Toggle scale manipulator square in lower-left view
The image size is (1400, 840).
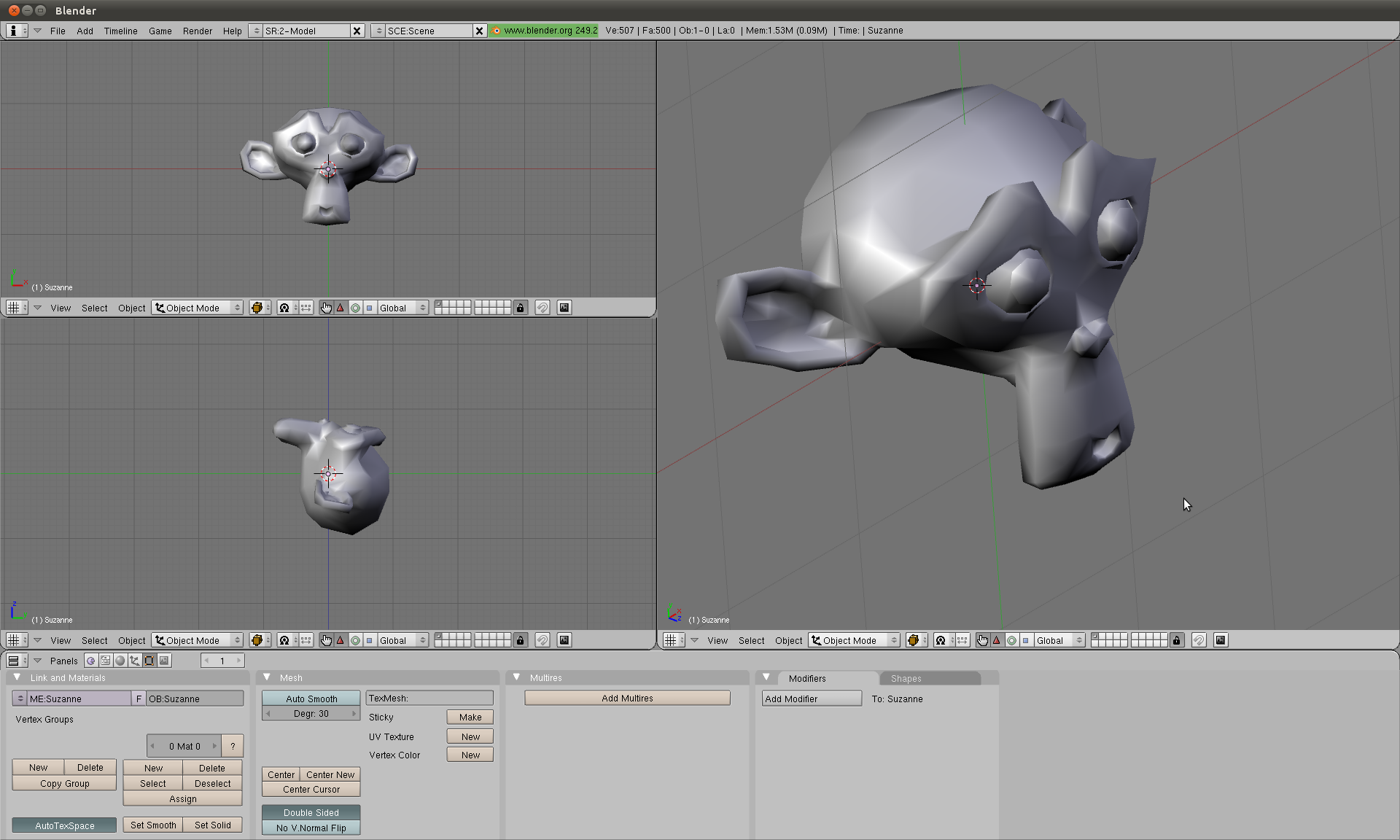pyautogui.click(x=370, y=640)
